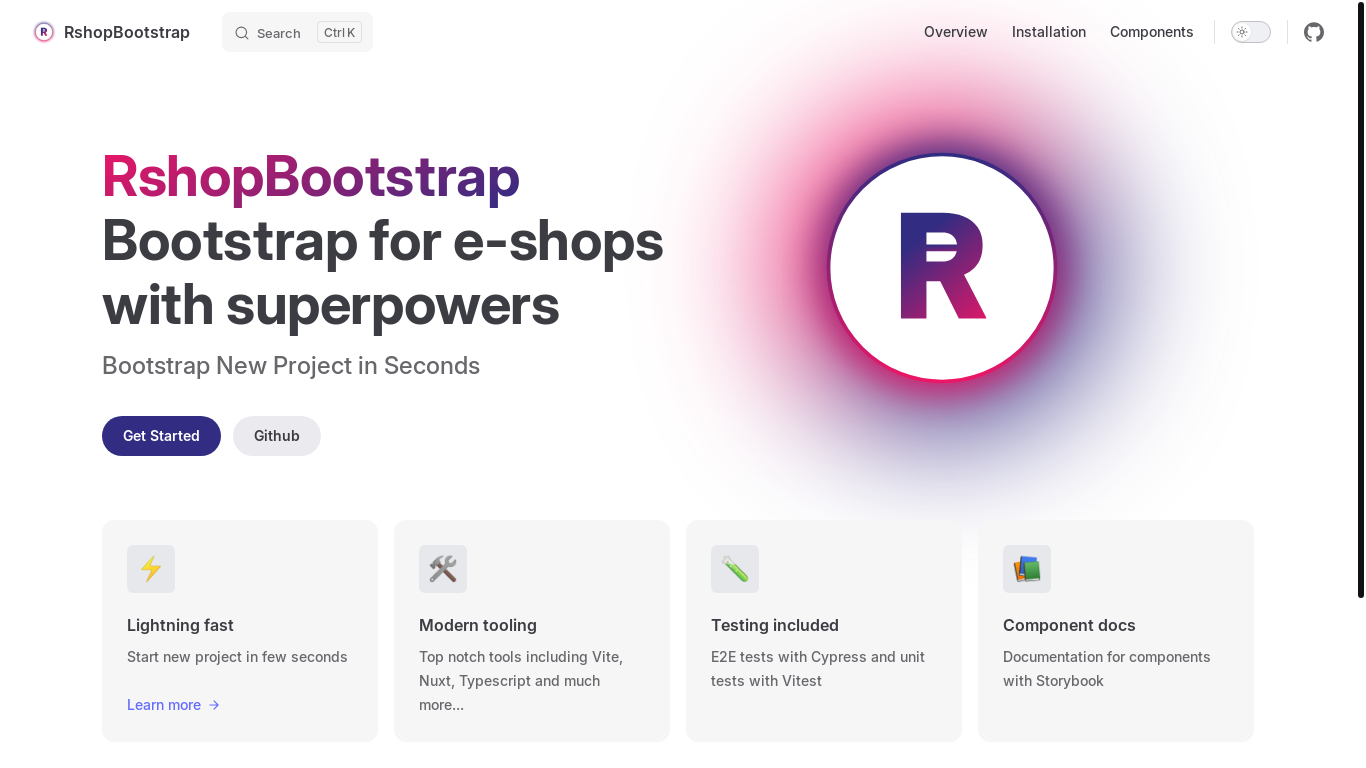
Task: Click the Testing included card title
Action: pyautogui.click(x=775, y=625)
